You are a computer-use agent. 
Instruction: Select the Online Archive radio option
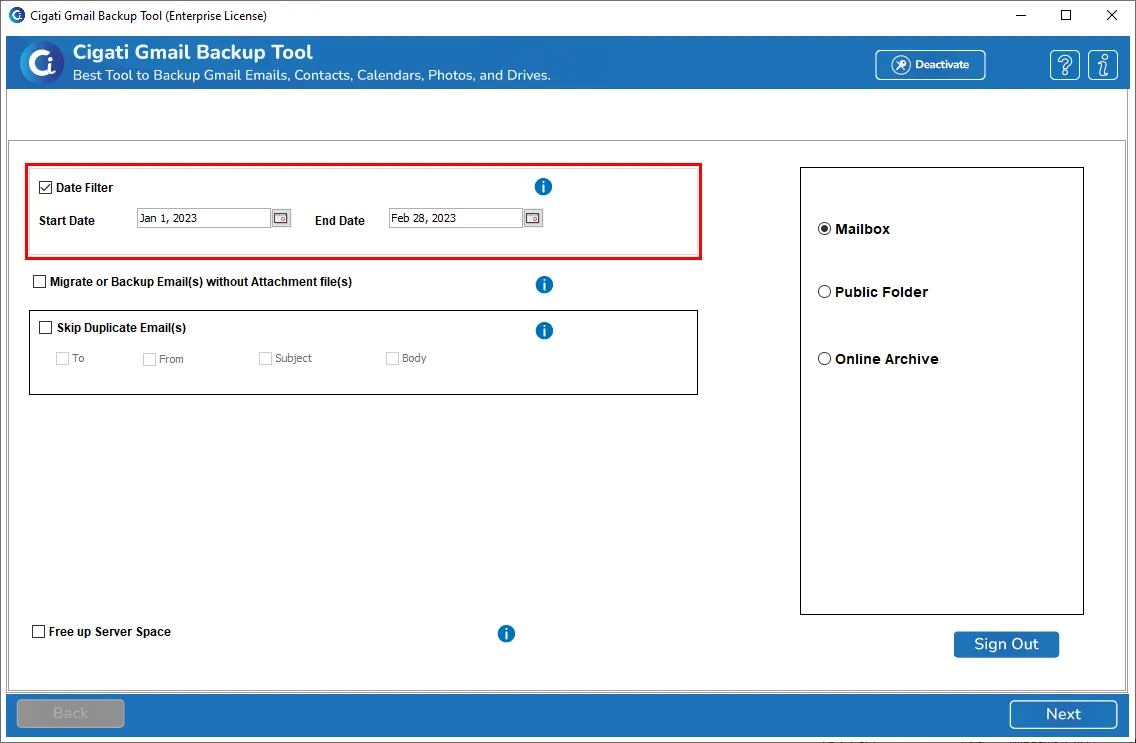[x=824, y=358]
